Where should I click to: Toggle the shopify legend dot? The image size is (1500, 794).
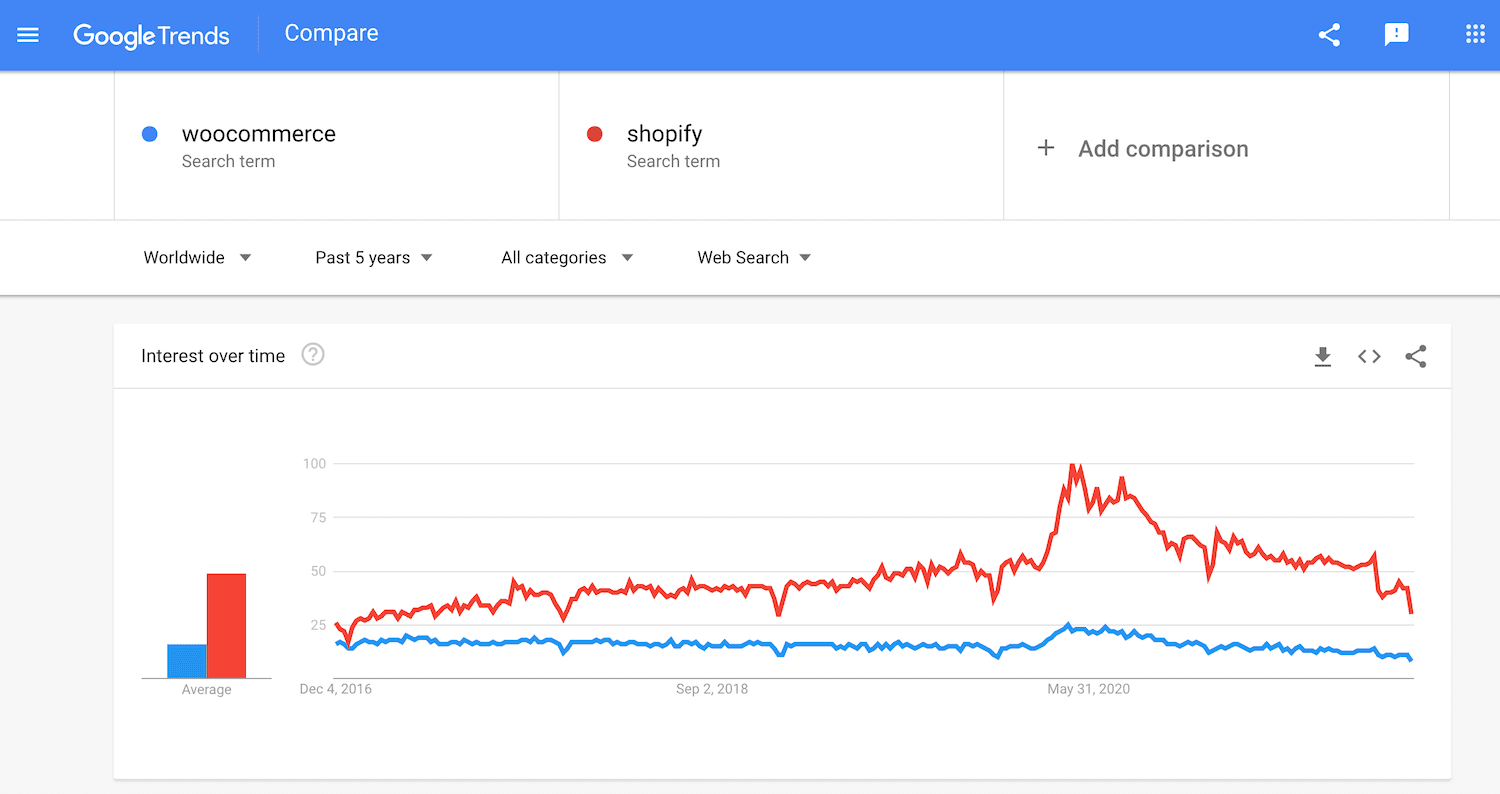click(593, 133)
